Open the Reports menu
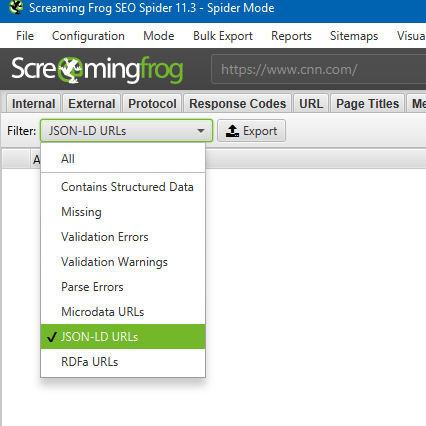The height and width of the screenshot is (426, 426). pos(291,36)
